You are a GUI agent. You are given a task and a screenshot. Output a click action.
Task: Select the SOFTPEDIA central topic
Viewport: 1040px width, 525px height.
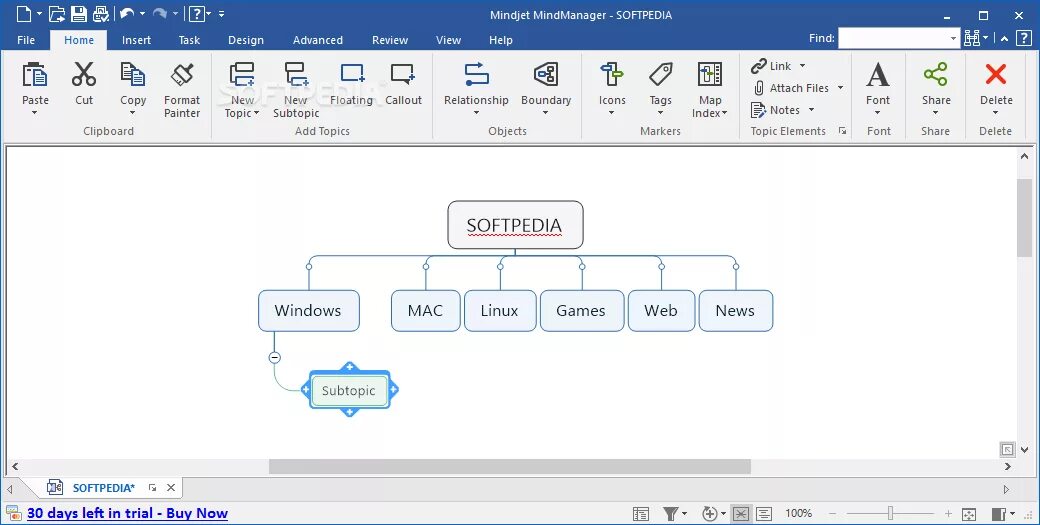coord(515,225)
